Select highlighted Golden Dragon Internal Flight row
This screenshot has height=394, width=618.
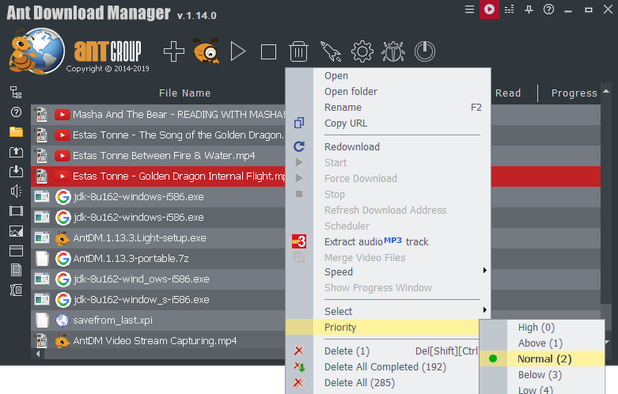pos(158,176)
